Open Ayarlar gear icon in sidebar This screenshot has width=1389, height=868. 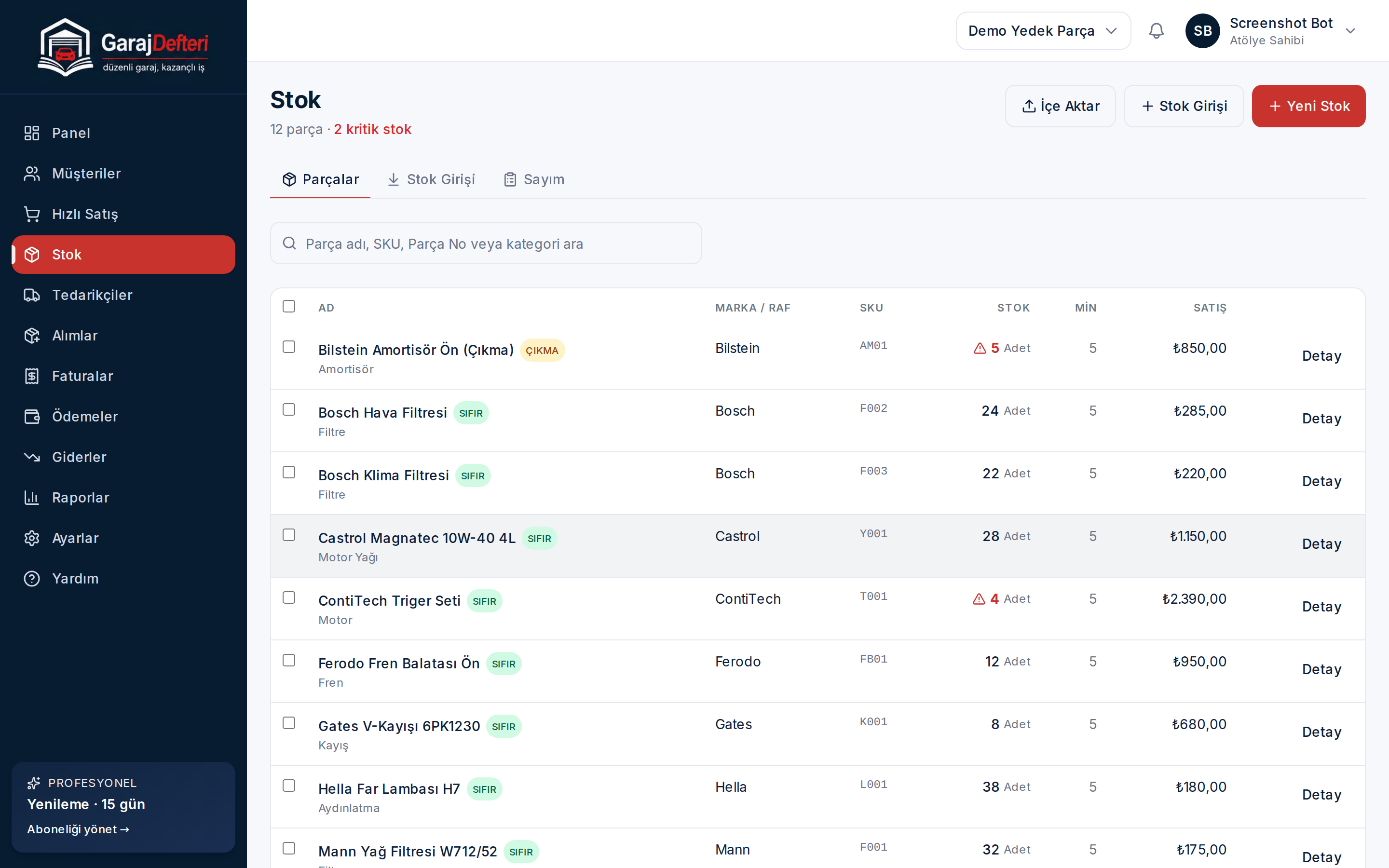point(31,538)
